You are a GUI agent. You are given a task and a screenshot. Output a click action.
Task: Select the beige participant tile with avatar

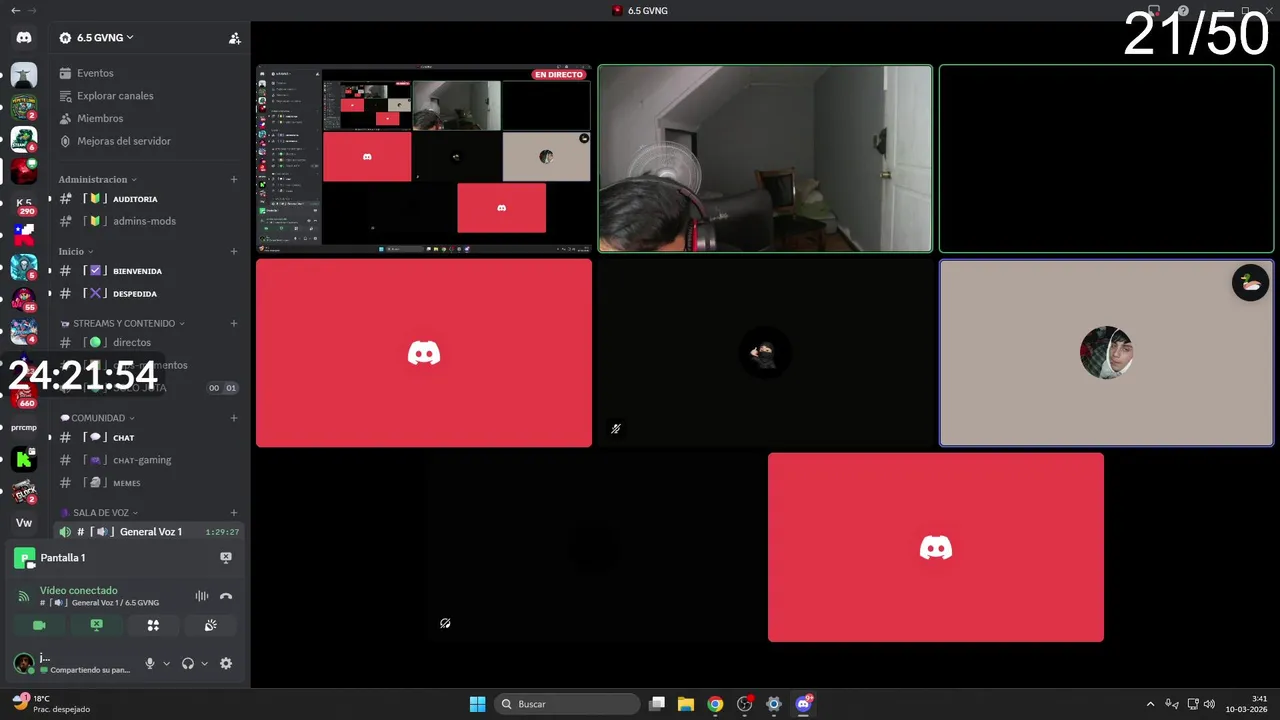click(1106, 353)
